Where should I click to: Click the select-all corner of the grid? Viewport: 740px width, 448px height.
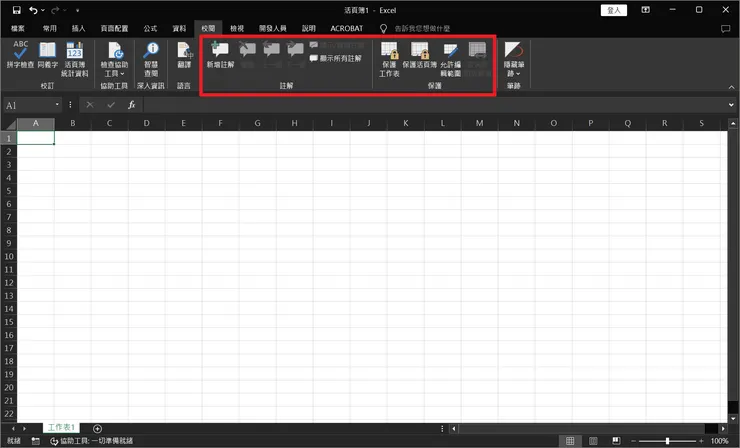[9, 124]
